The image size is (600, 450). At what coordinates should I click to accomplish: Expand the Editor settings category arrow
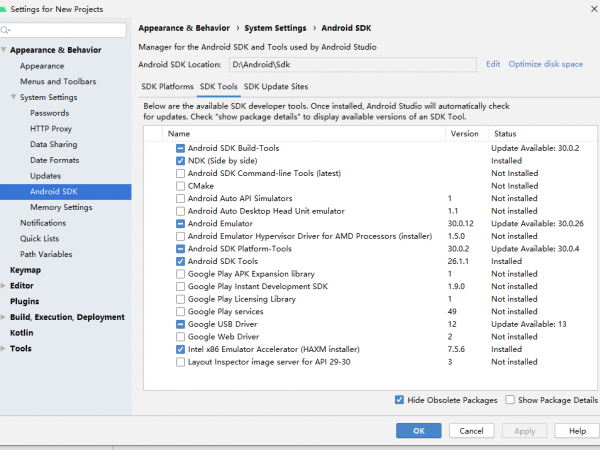point(6,285)
